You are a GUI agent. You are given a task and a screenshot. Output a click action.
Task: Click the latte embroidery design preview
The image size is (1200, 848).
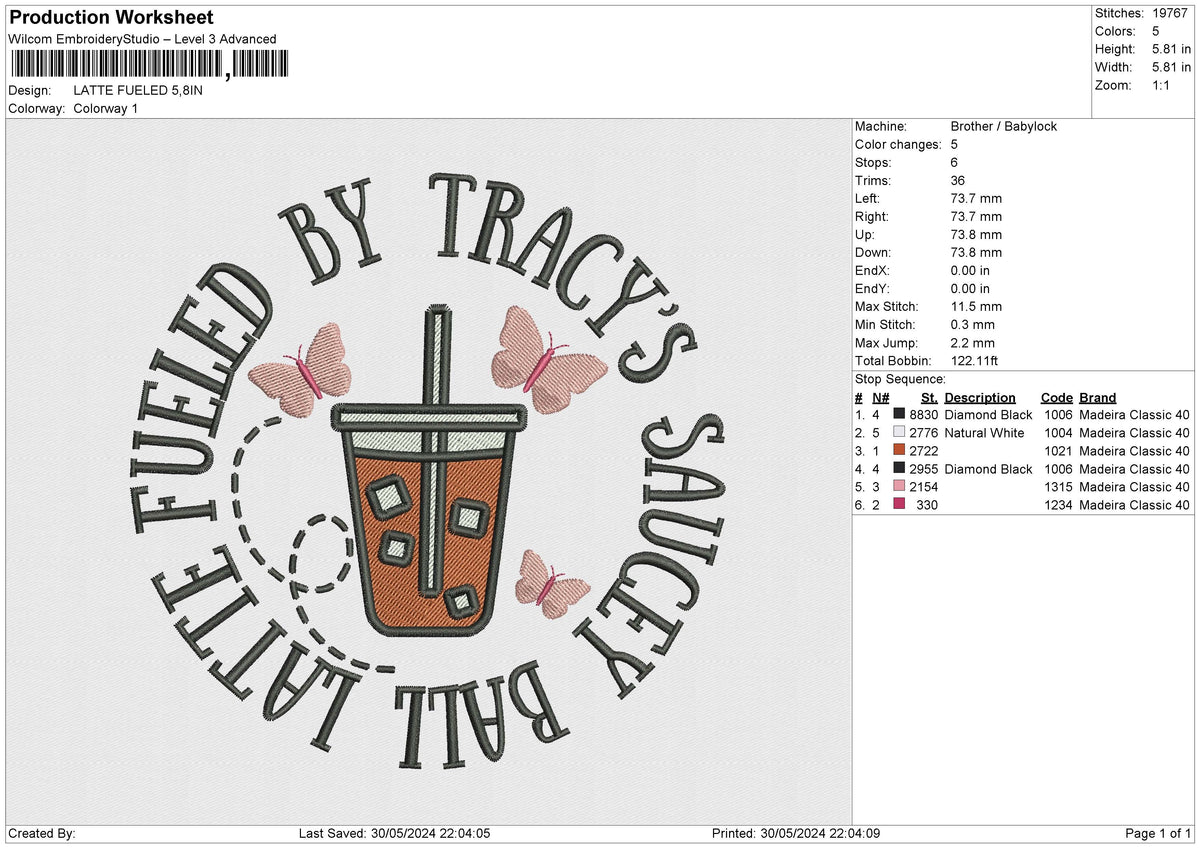[428, 470]
